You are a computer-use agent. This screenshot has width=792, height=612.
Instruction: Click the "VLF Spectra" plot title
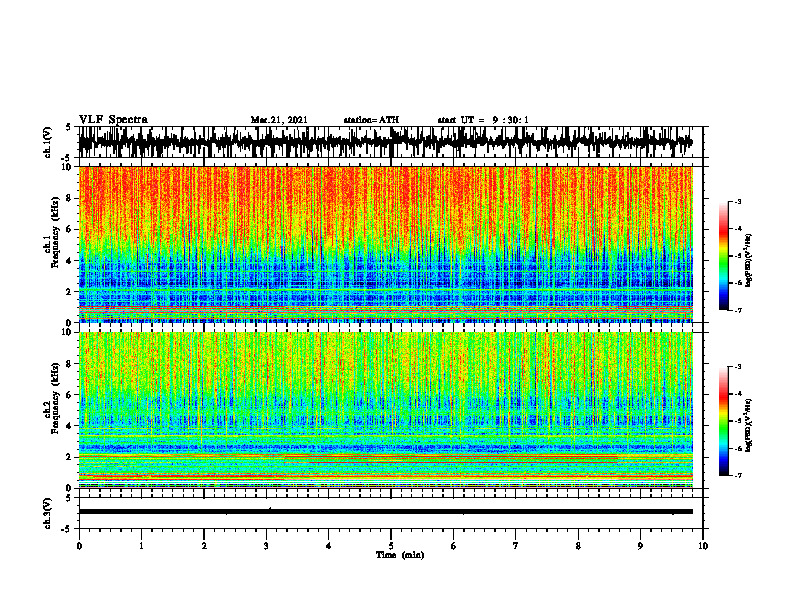[x=113, y=120]
